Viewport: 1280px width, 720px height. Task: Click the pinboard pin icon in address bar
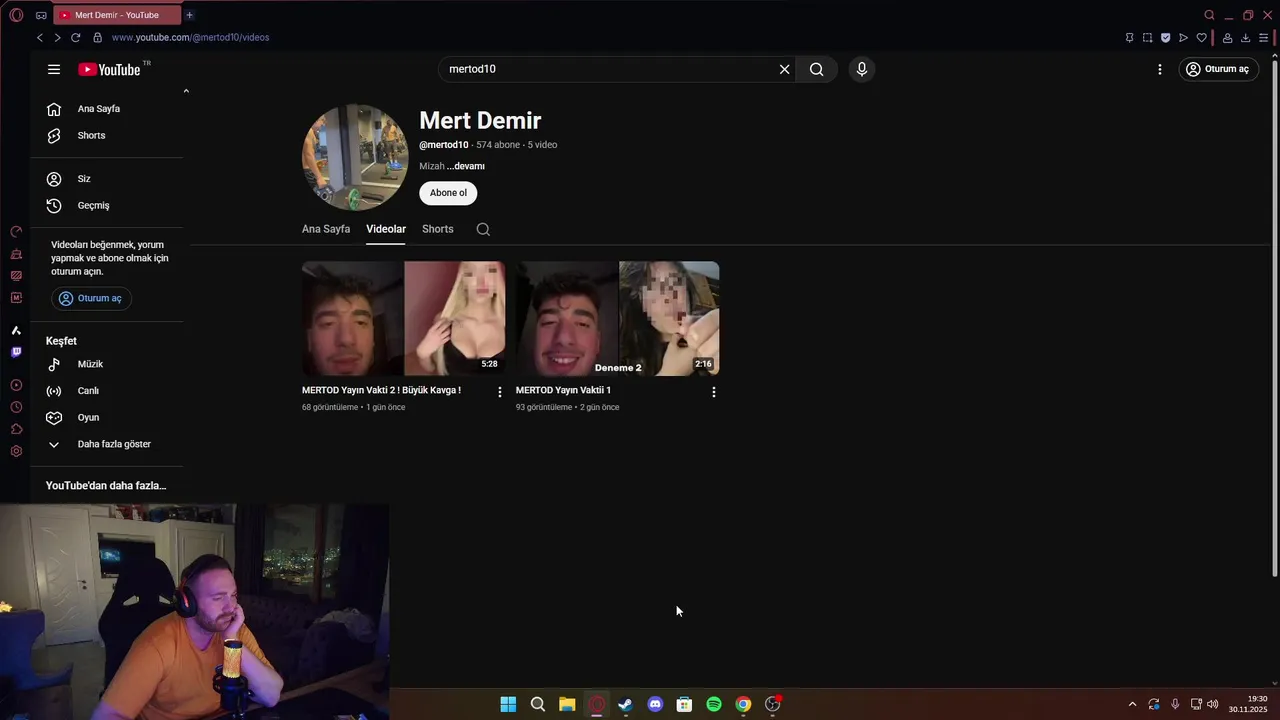click(x=1130, y=38)
